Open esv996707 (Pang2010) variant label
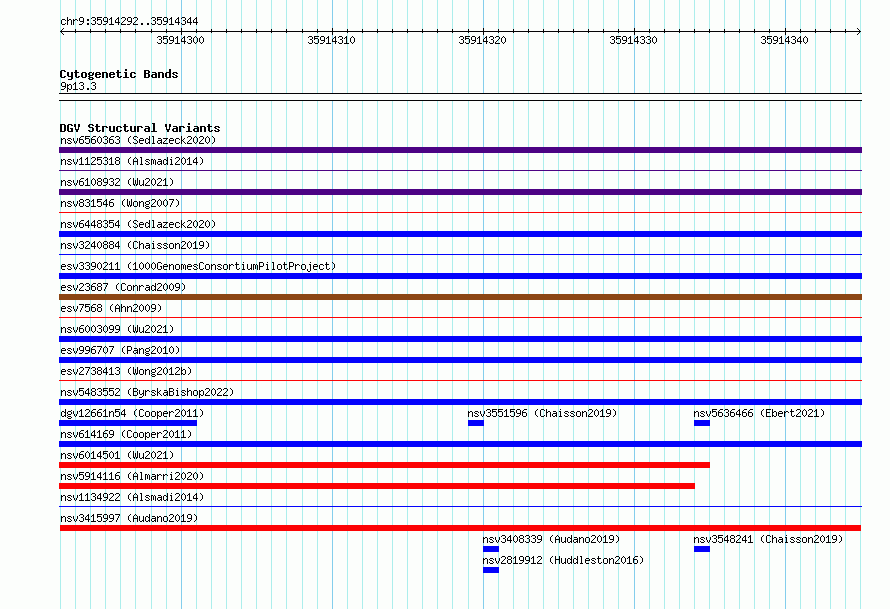 (120, 350)
